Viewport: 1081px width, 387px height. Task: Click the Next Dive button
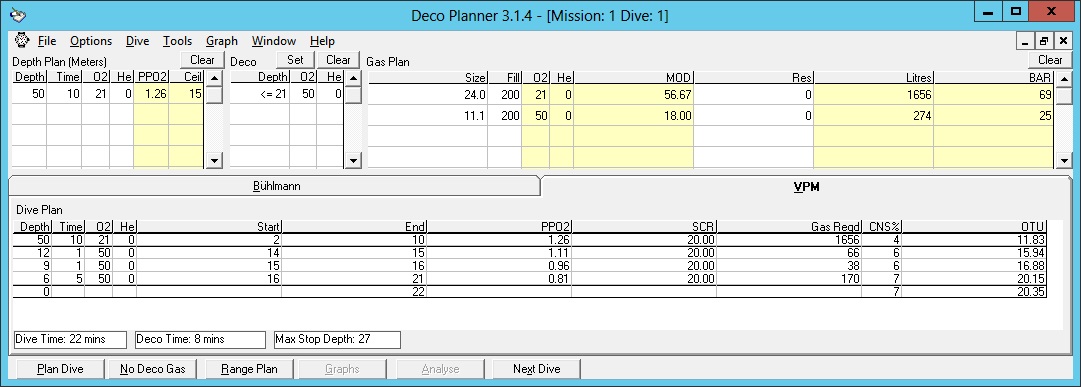coord(536,369)
